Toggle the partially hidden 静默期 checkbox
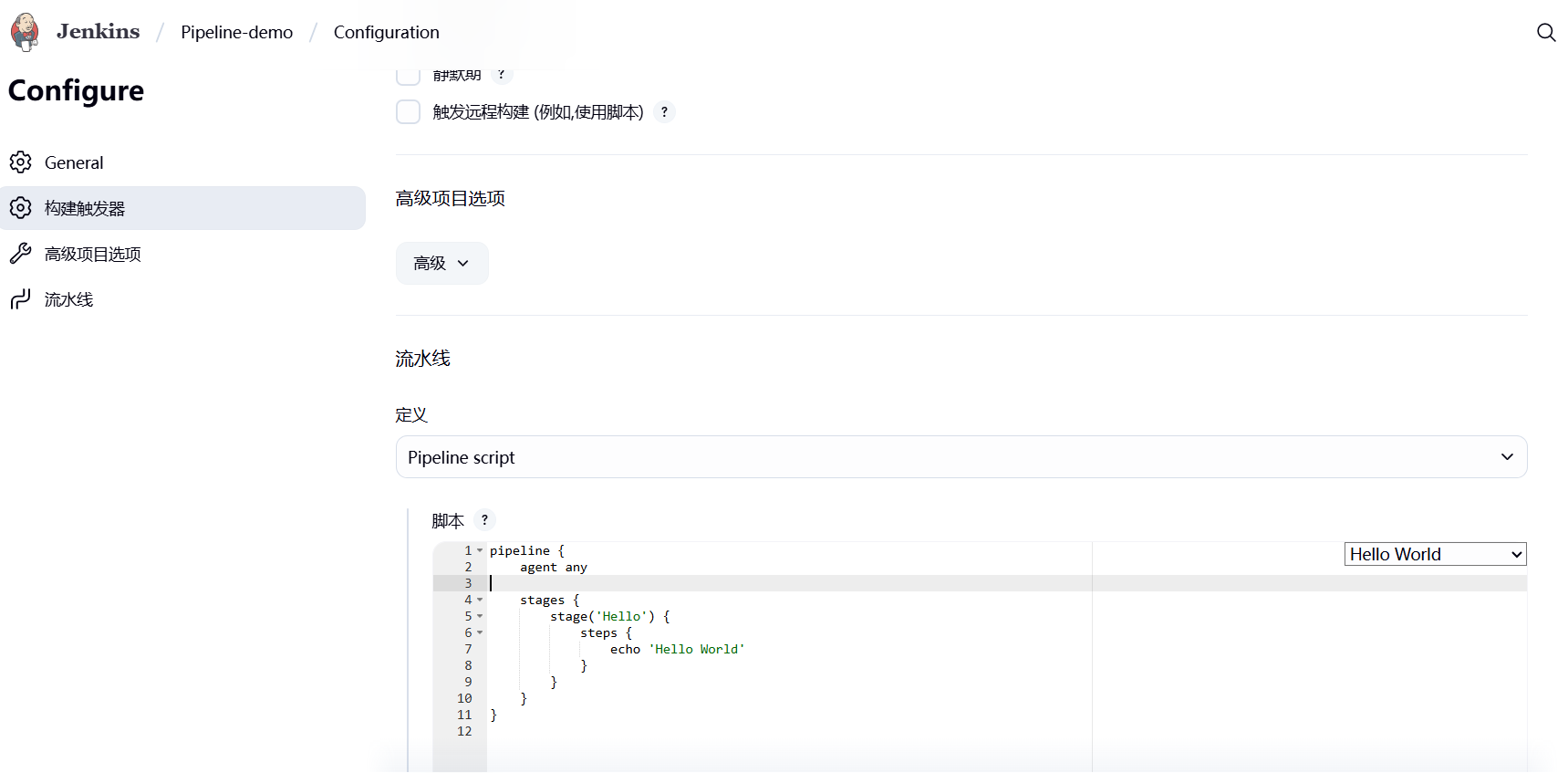The width and height of the screenshot is (1568, 773). tap(408, 76)
